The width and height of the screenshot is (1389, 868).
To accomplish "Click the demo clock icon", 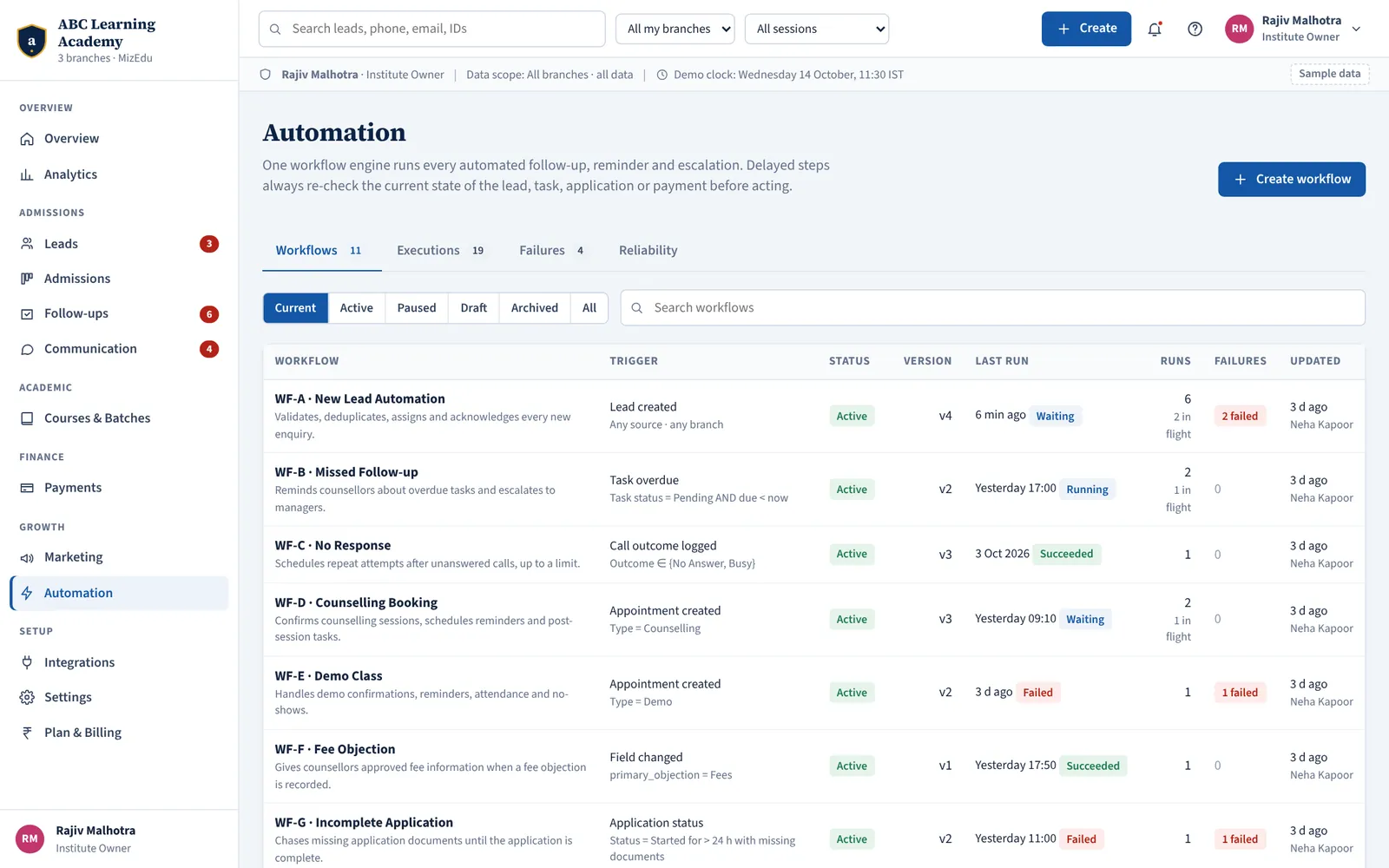I will 662,75.
